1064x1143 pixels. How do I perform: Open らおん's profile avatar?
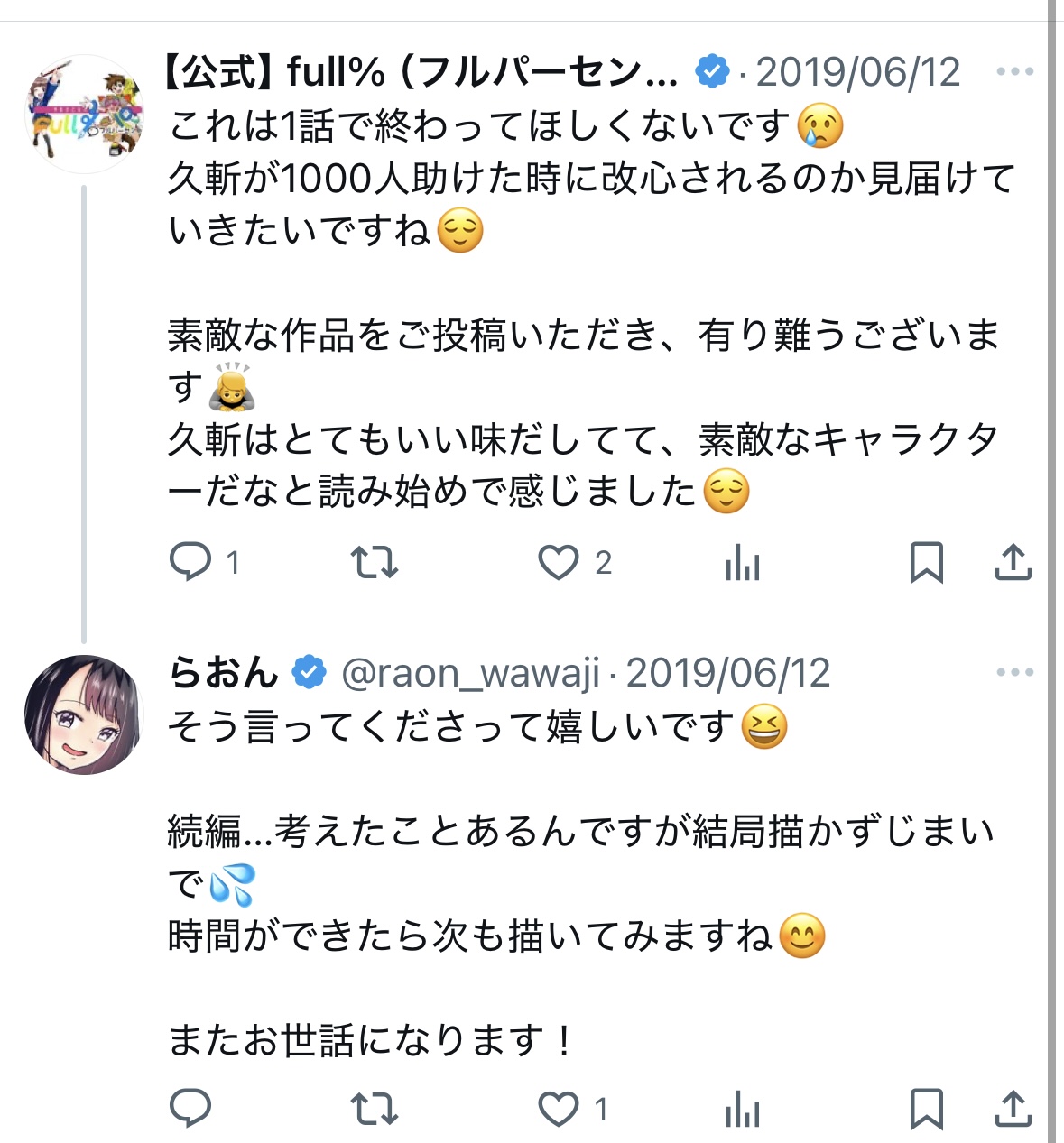84,714
